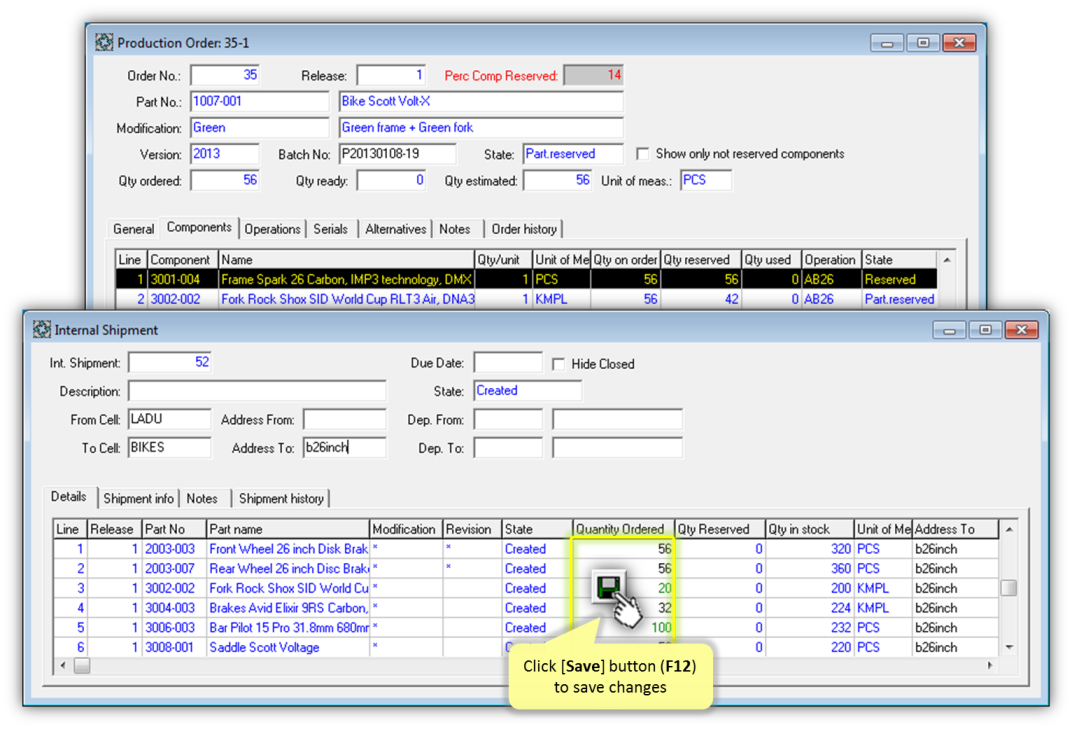
Task: Click the Int. Shipment number field
Action: click(x=170, y=362)
